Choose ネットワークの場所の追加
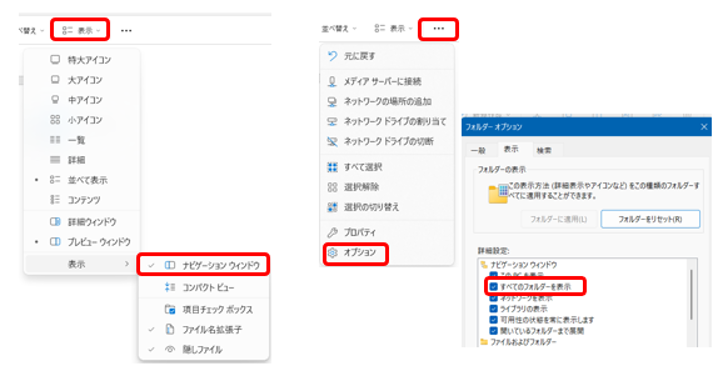This screenshot has width=723, height=366. tap(386, 101)
